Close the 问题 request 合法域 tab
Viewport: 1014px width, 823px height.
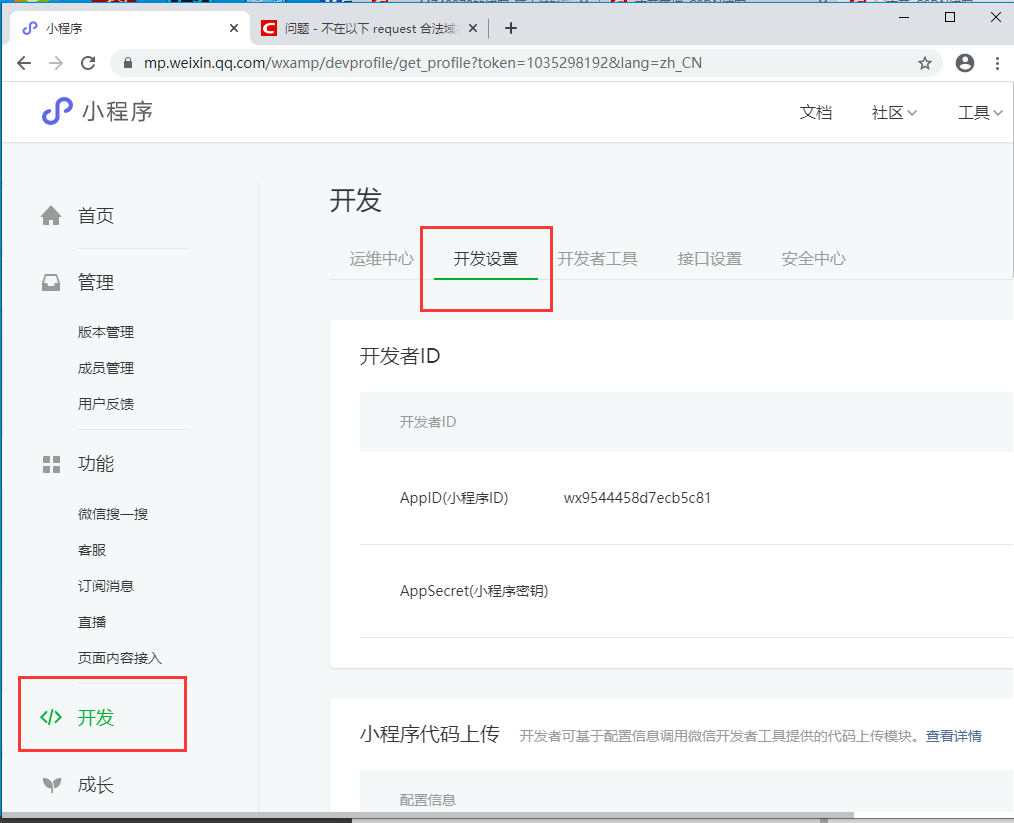coord(473,28)
